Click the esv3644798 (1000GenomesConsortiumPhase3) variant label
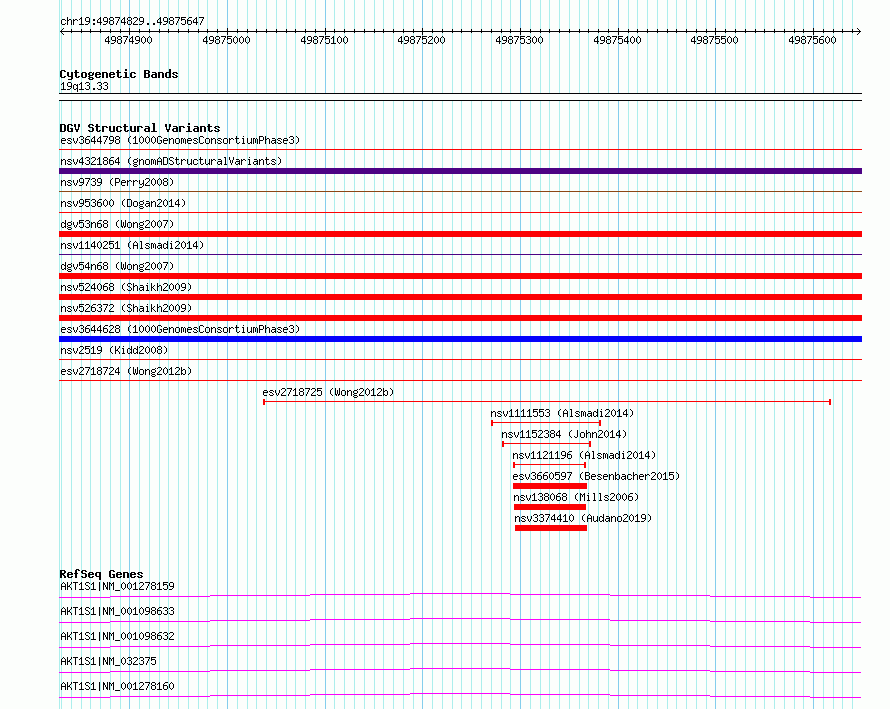890x709 pixels. 180,140
